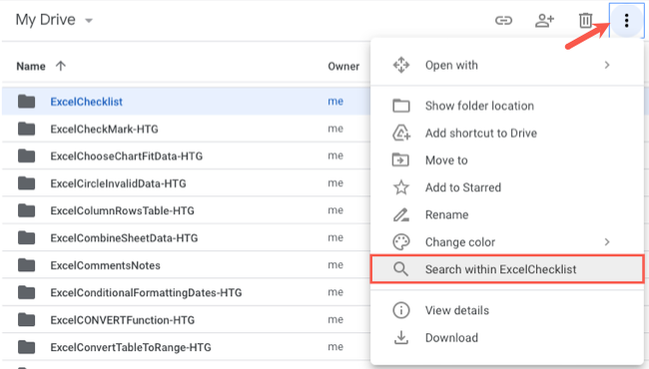Select the ExcelConvertTableToRange-HTG folder
The height and width of the screenshot is (369, 649).
coord(131,347)
